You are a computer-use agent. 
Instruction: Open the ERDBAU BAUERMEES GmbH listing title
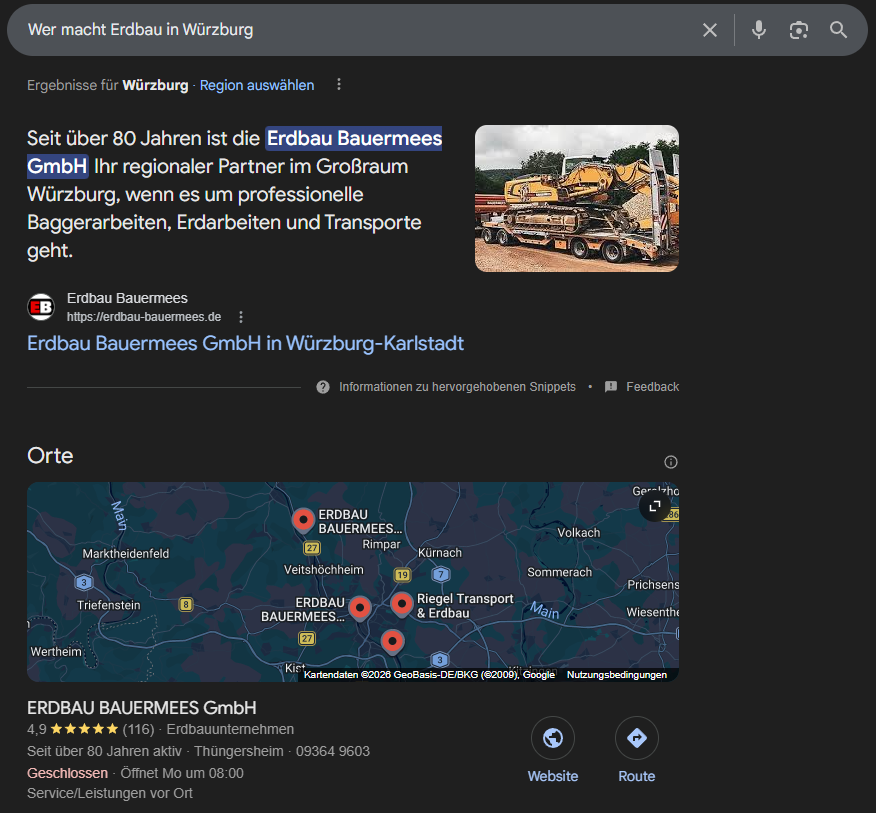(x=142, y=707)
